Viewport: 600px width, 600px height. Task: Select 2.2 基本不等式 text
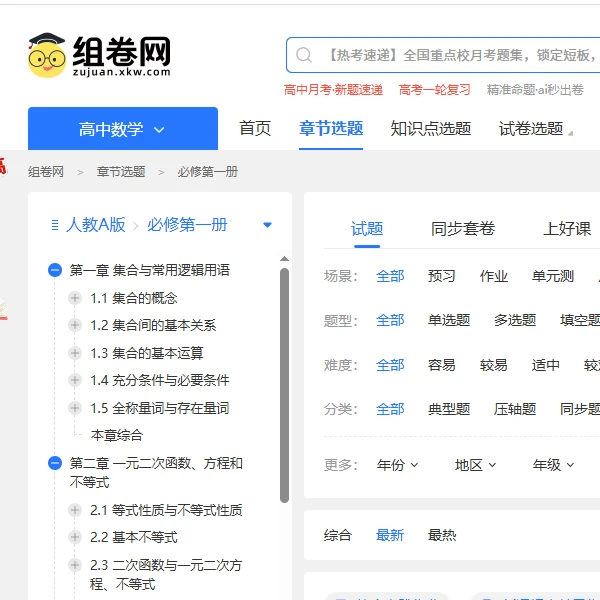pyautogui.click(x=134, y=537)
